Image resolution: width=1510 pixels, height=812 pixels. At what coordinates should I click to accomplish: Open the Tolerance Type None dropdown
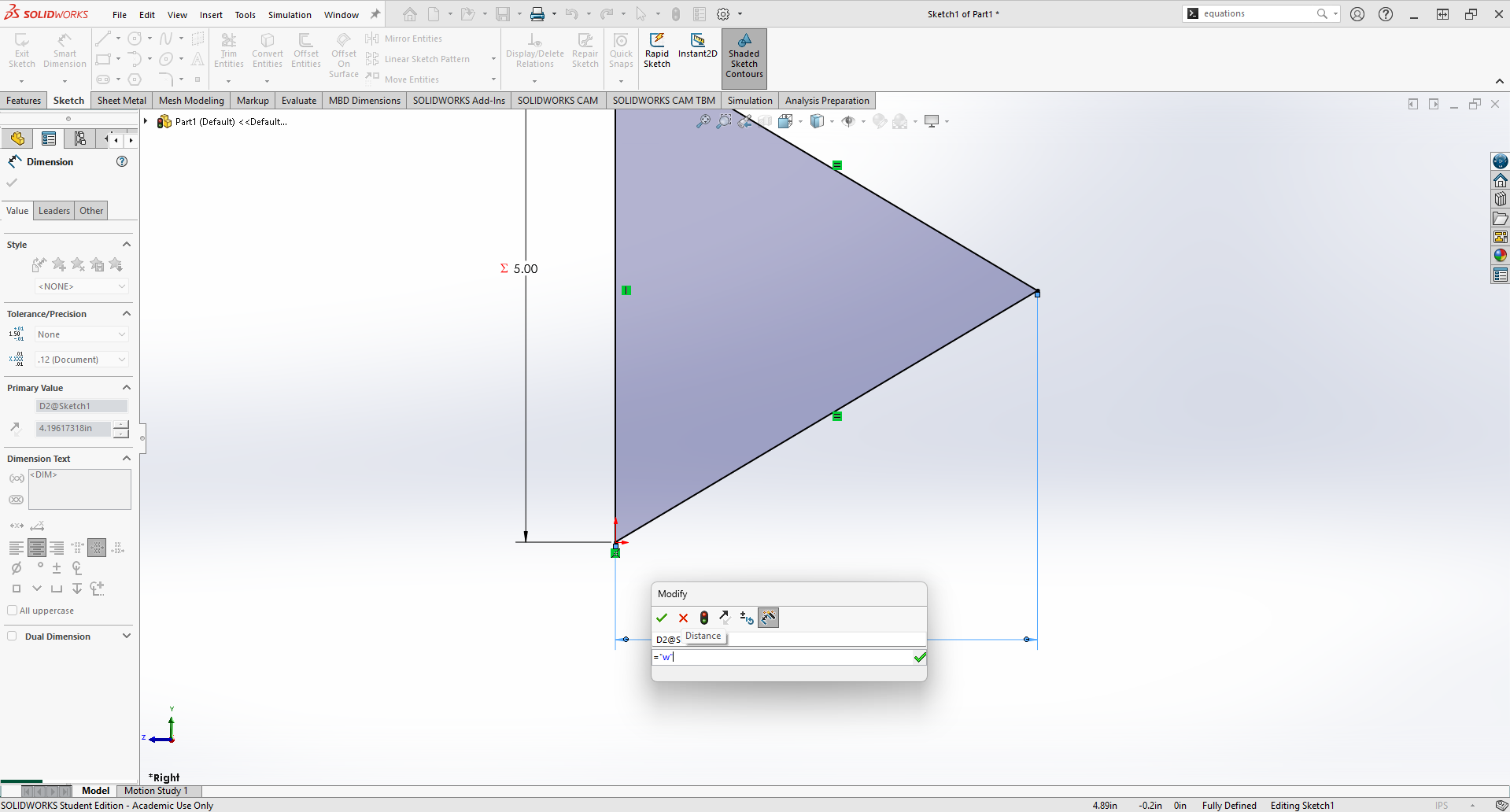coord(82,334)
